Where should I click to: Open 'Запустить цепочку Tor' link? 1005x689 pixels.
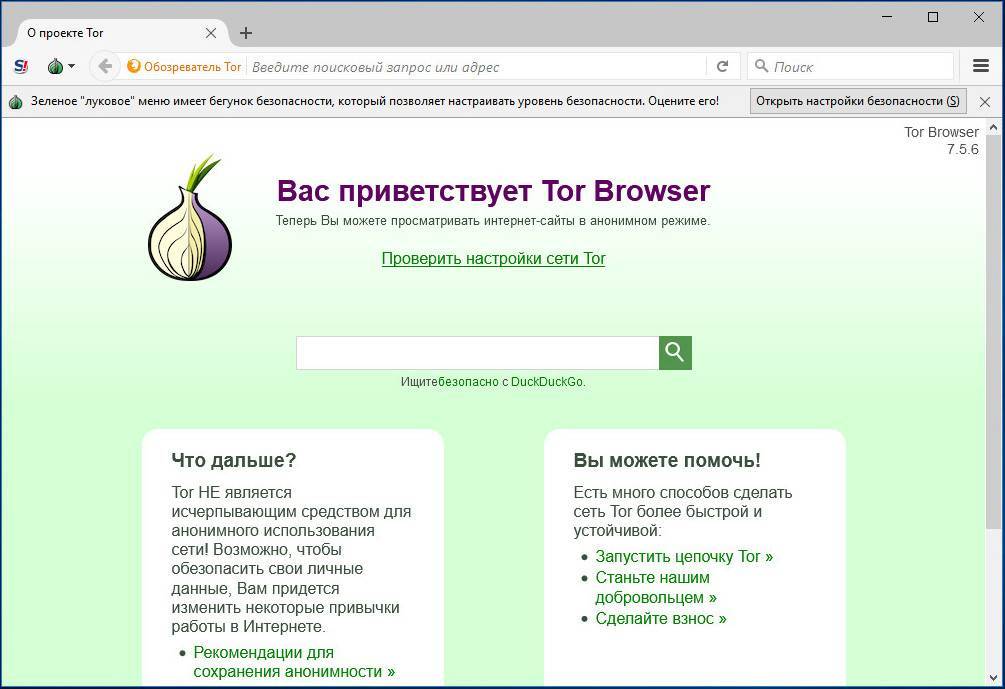684,556
